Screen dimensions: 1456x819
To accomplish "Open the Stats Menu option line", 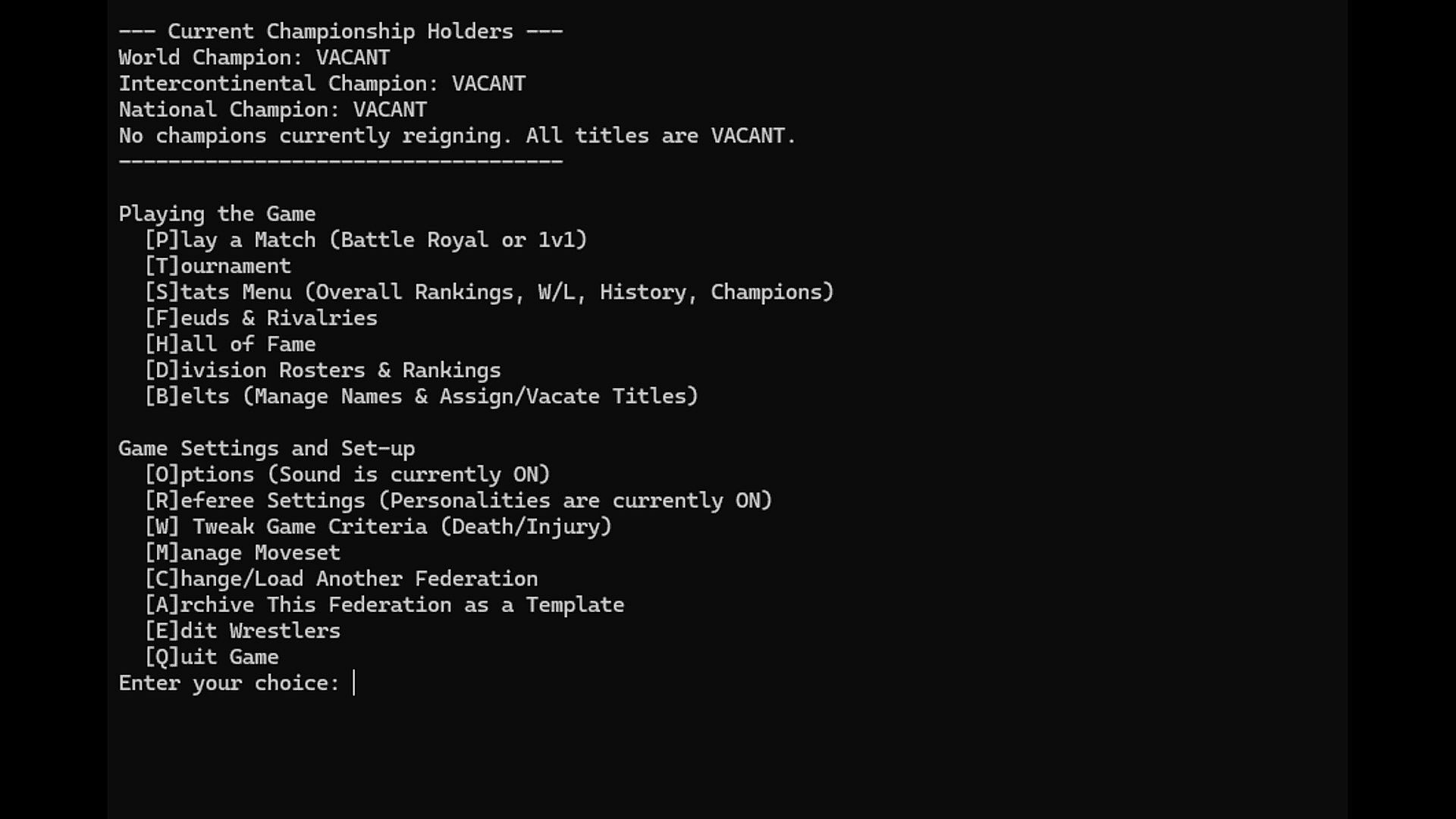I will click(x=489, y=292).
